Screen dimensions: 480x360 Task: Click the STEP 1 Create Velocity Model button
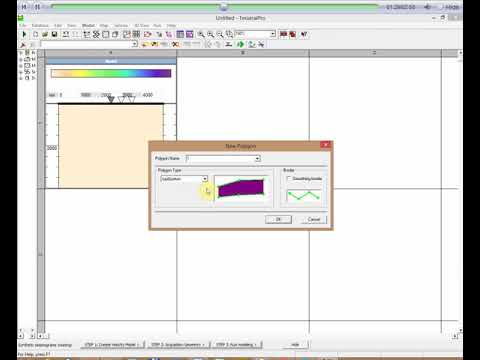112,344
